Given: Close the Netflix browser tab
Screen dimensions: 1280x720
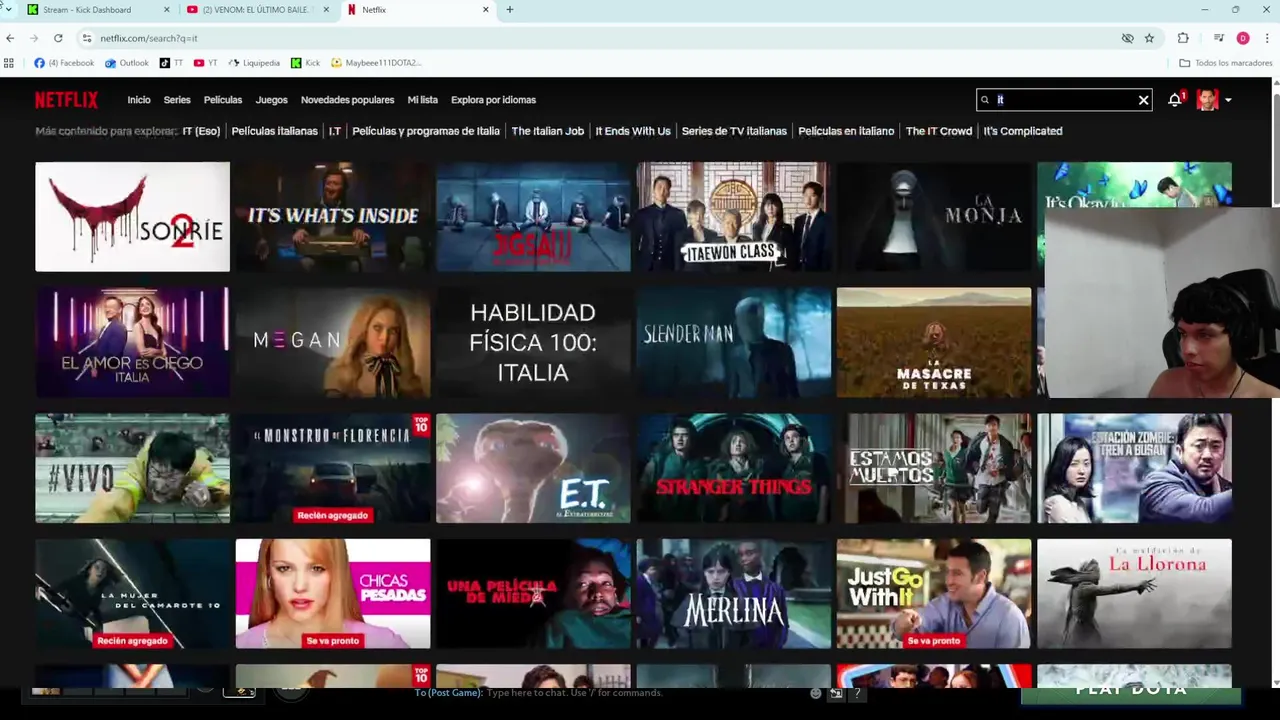Looking at the screenshot, I should coord(486,10).
